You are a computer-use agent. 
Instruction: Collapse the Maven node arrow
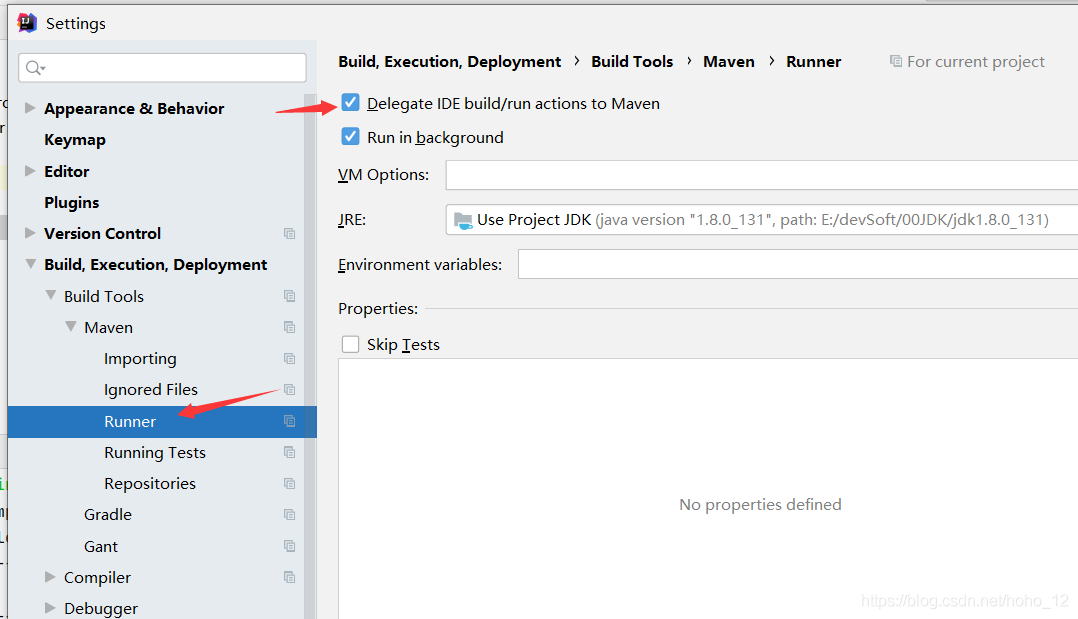[70, 327]
